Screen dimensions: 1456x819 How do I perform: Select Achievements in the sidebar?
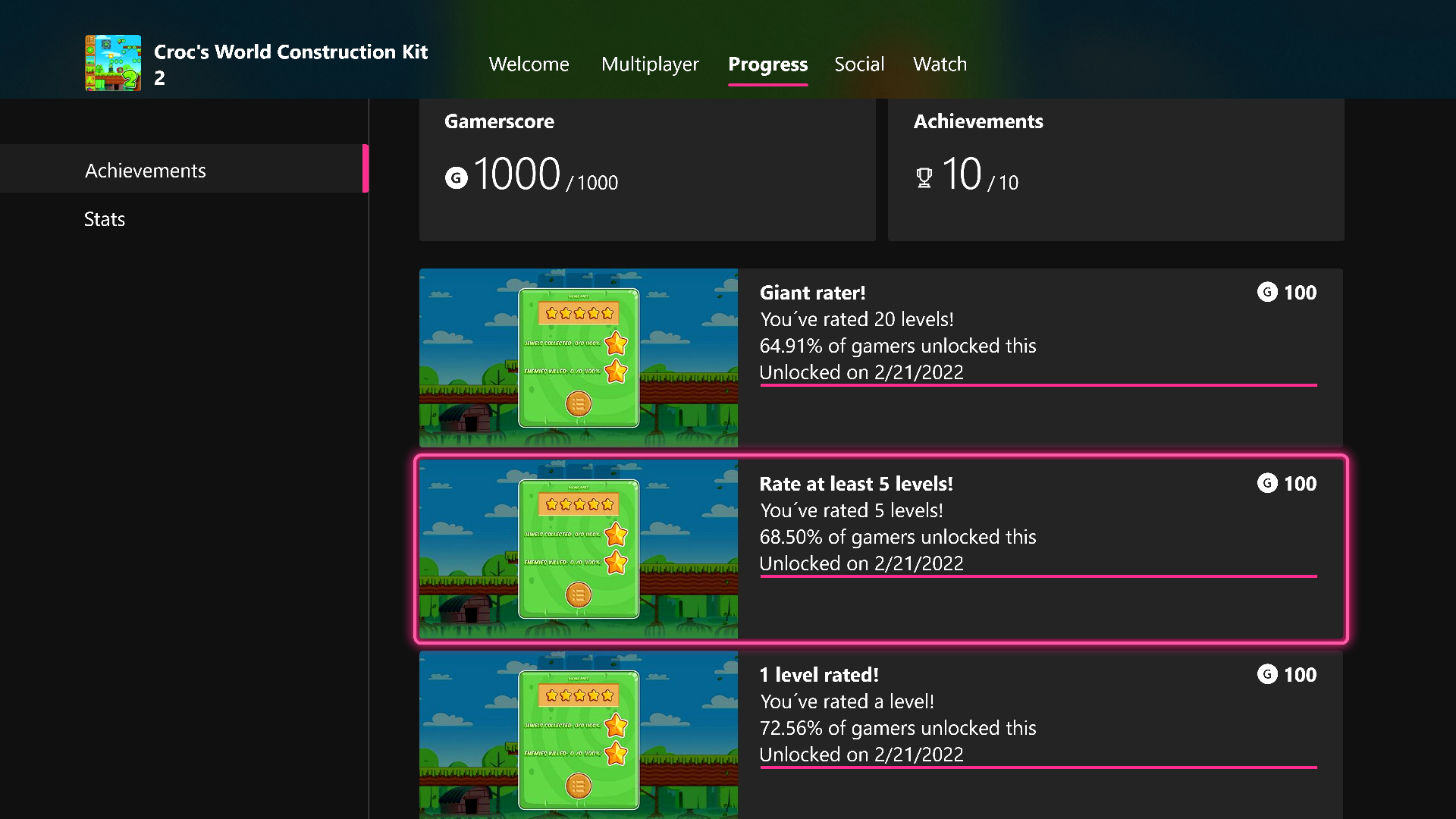point(184,168)
